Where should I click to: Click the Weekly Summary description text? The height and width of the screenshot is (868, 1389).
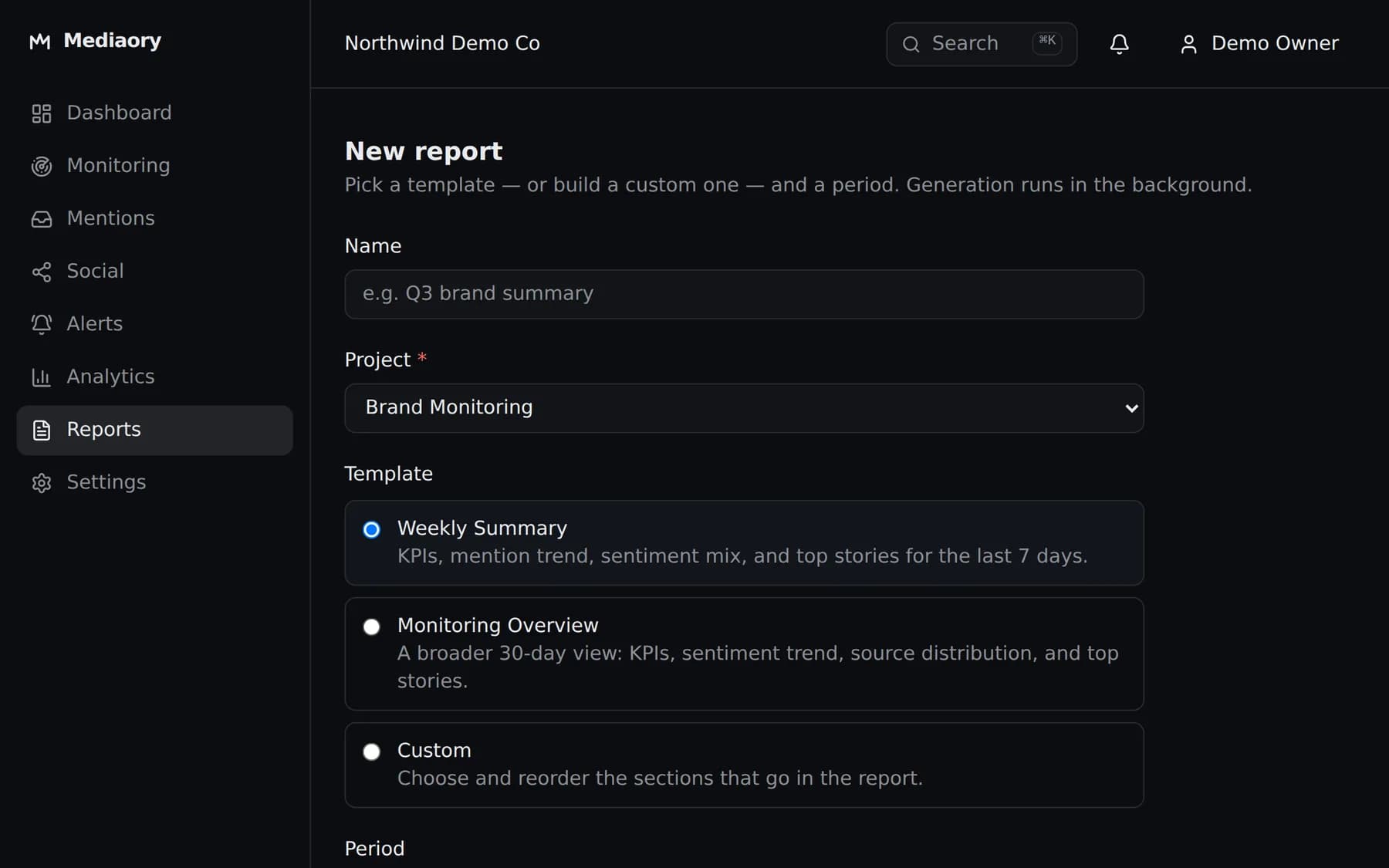click(x=742, y=556)
